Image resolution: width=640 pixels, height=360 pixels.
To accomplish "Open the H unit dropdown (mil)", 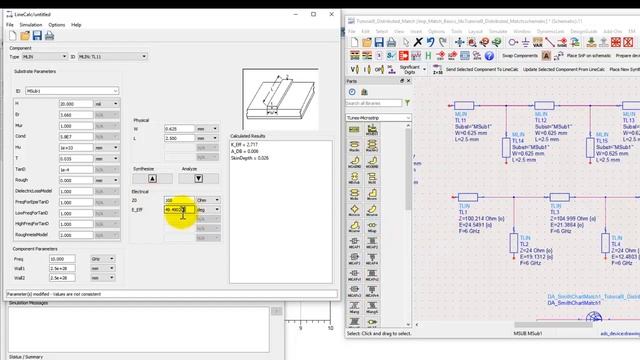I will 116,104.
